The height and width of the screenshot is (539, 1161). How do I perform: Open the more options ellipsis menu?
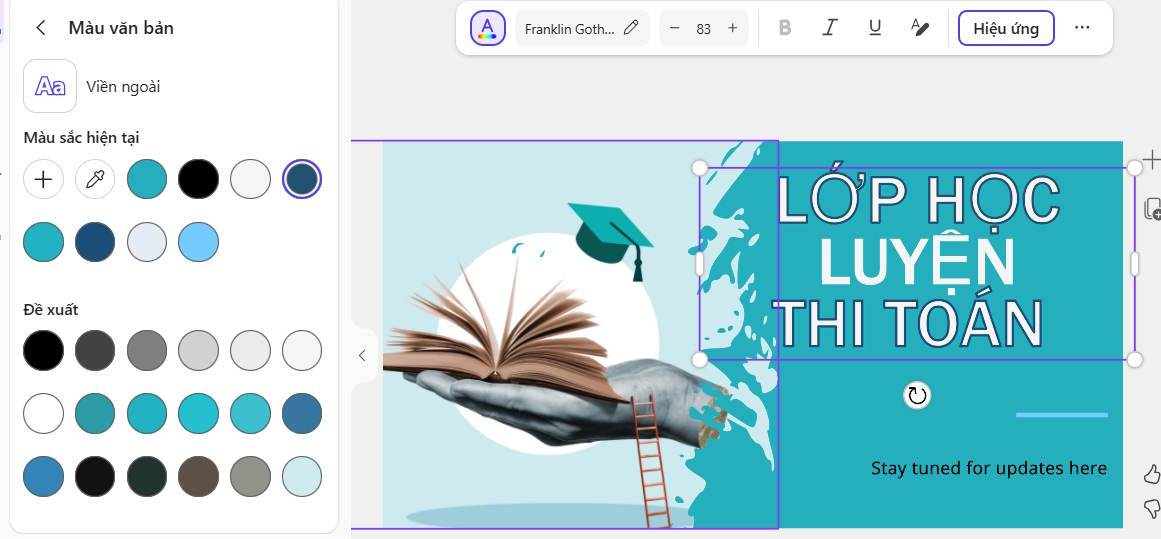click(x=1082, y=28)
